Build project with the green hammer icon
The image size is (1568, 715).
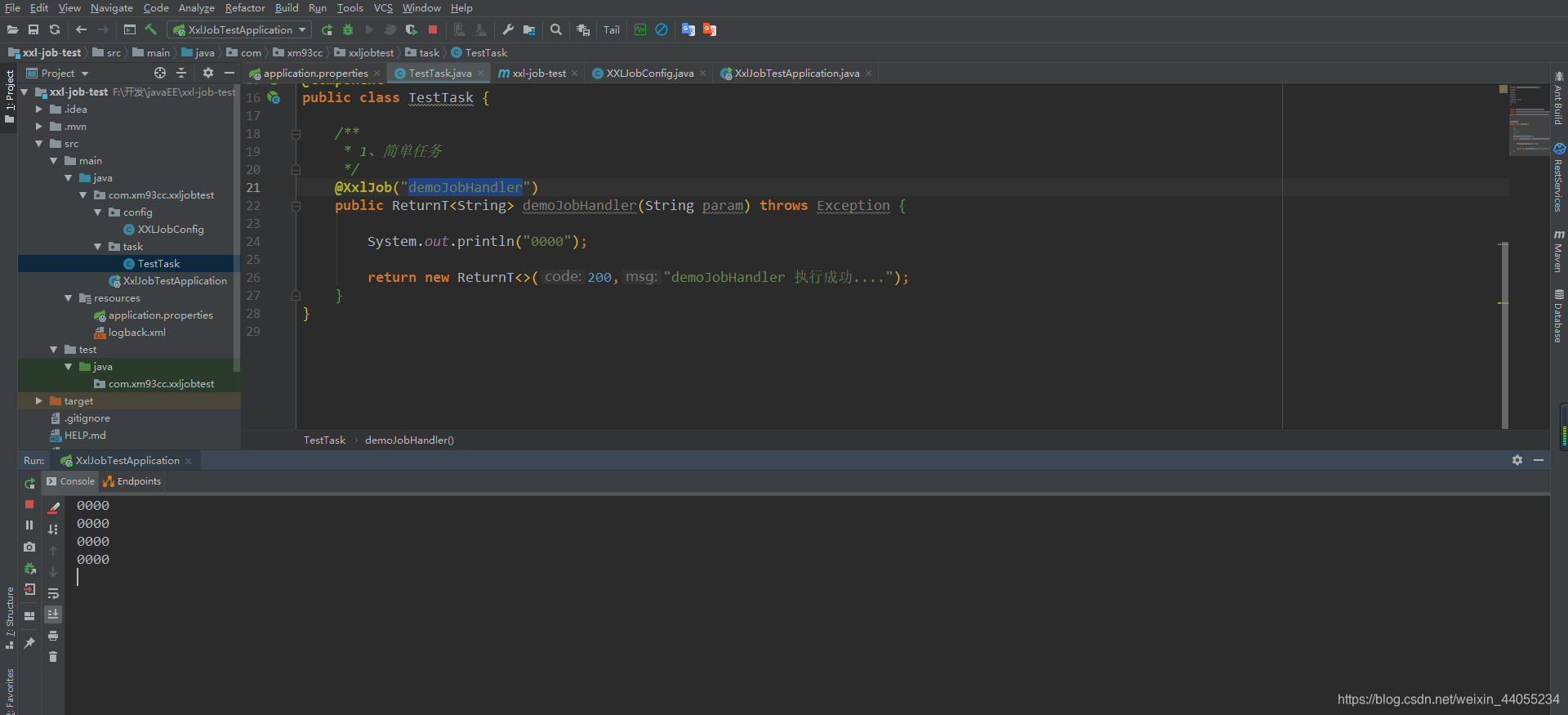click(x=151, y=29)
